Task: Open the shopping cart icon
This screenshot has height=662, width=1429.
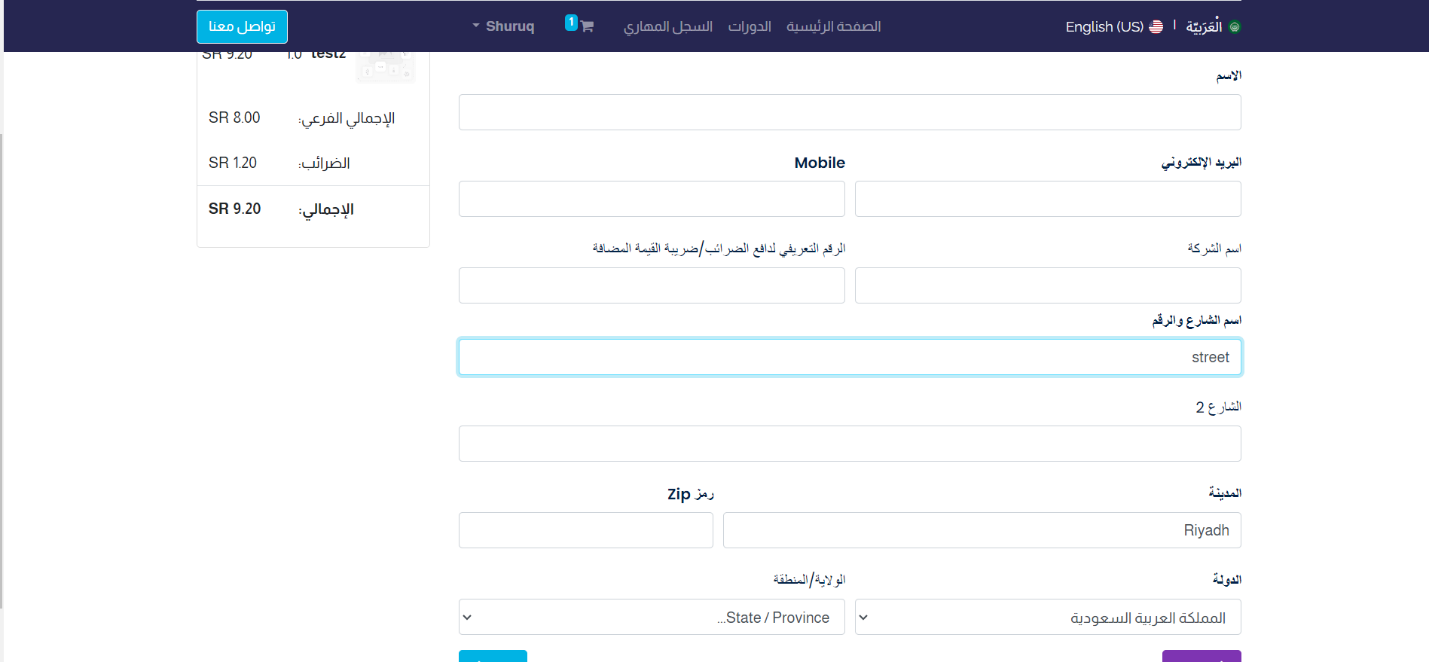Action: (586, 27)
